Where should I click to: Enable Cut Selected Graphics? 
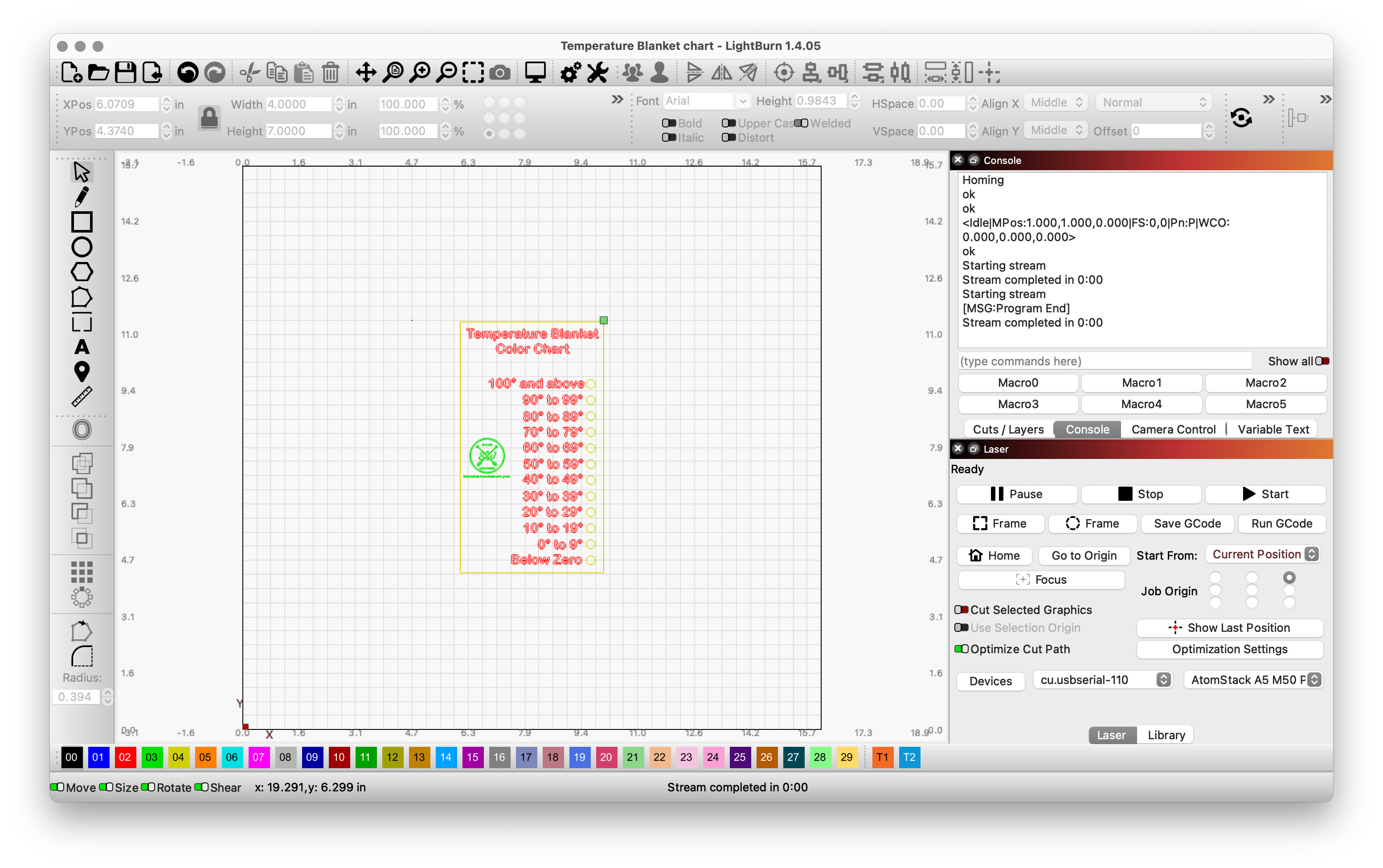(x=961, y=610)
